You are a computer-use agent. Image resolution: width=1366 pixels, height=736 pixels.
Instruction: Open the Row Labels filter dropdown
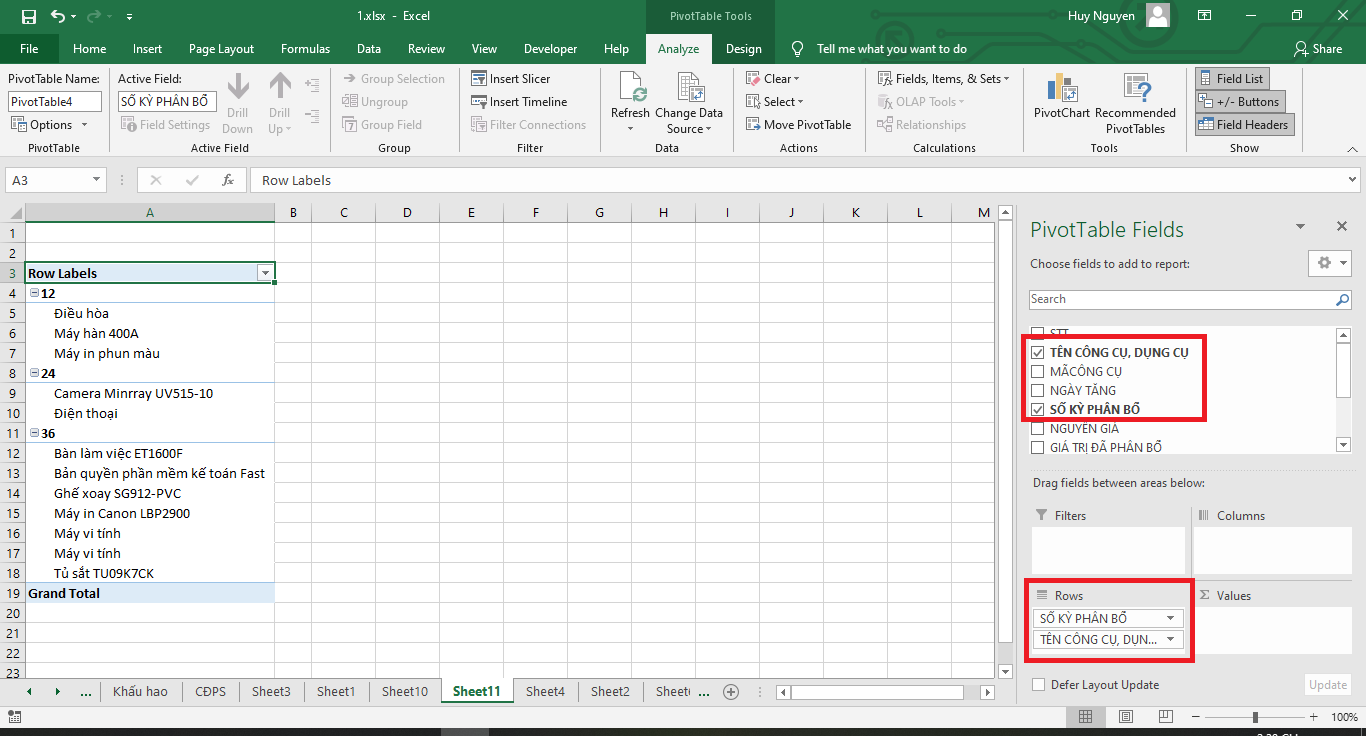265,273
